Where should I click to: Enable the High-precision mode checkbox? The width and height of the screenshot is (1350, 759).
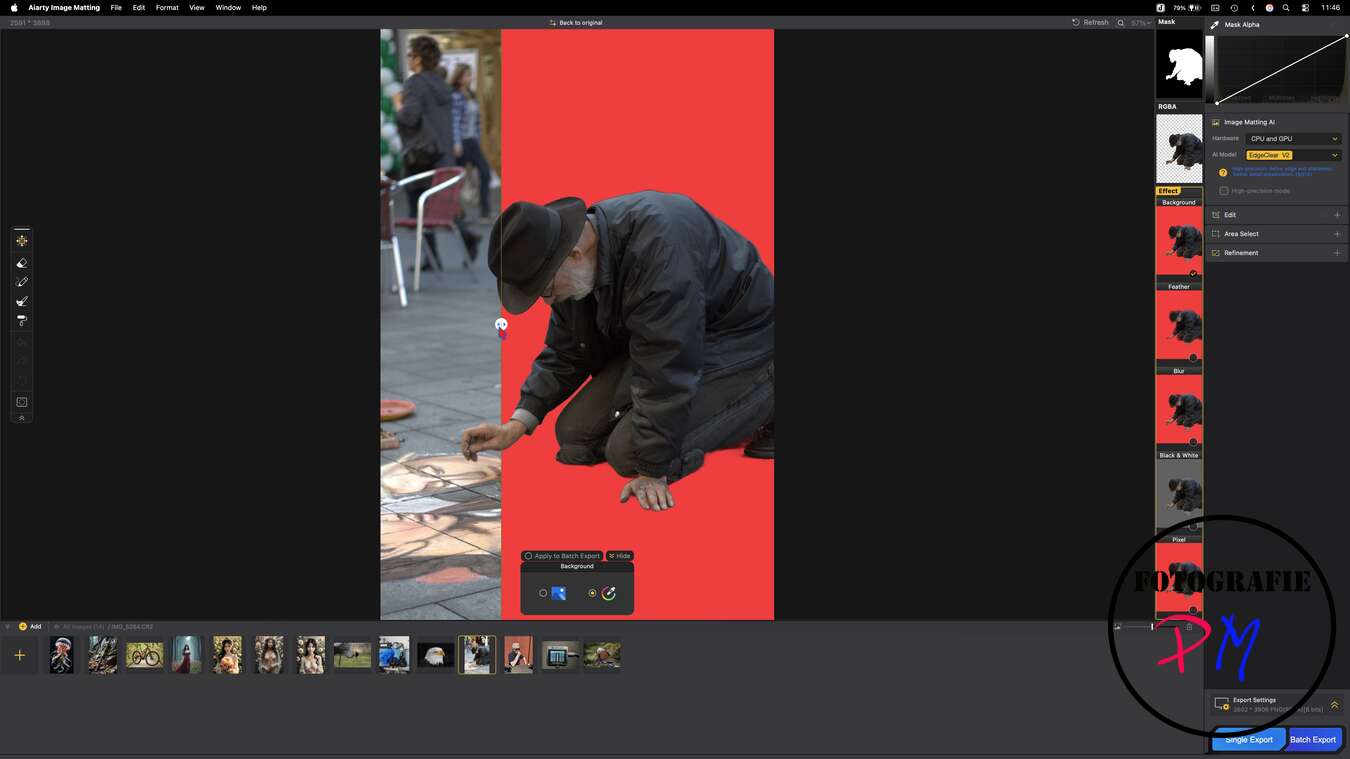1224,191
